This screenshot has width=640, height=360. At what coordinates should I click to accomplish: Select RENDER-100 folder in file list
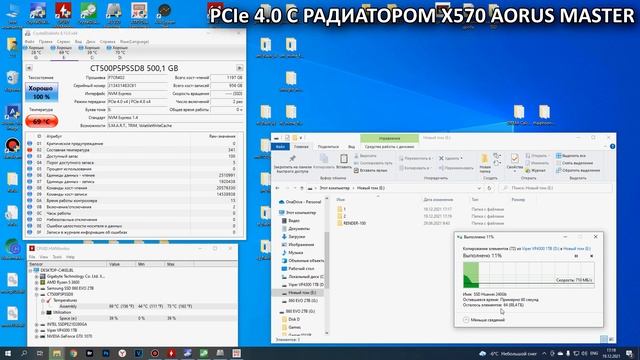click(x=351, y=223)
